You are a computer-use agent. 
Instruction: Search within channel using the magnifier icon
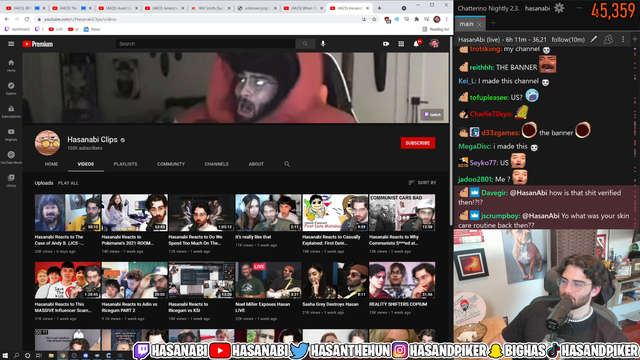[287, 164]
